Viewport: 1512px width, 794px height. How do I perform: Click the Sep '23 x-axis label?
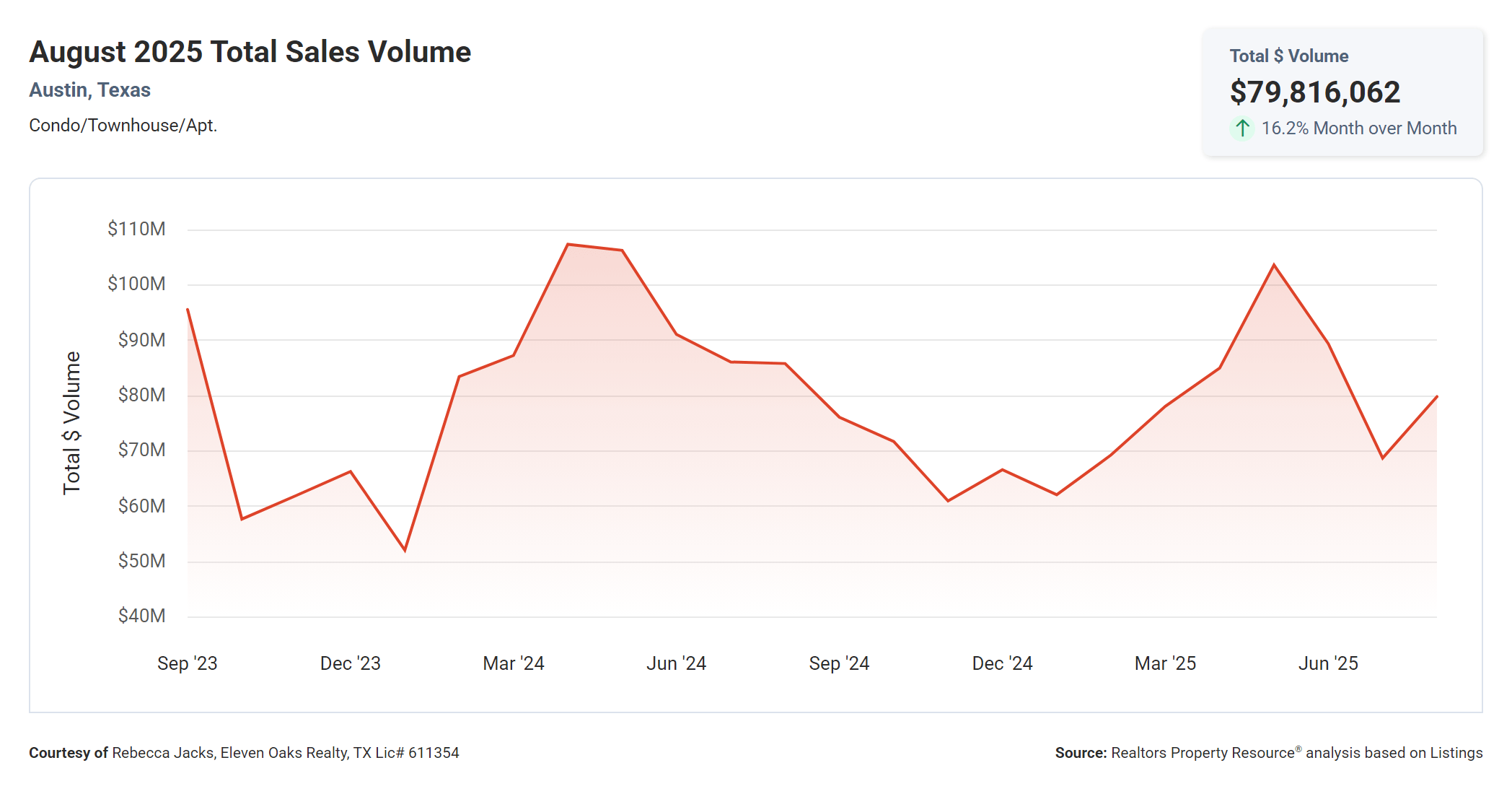click(x=187, y=663)
